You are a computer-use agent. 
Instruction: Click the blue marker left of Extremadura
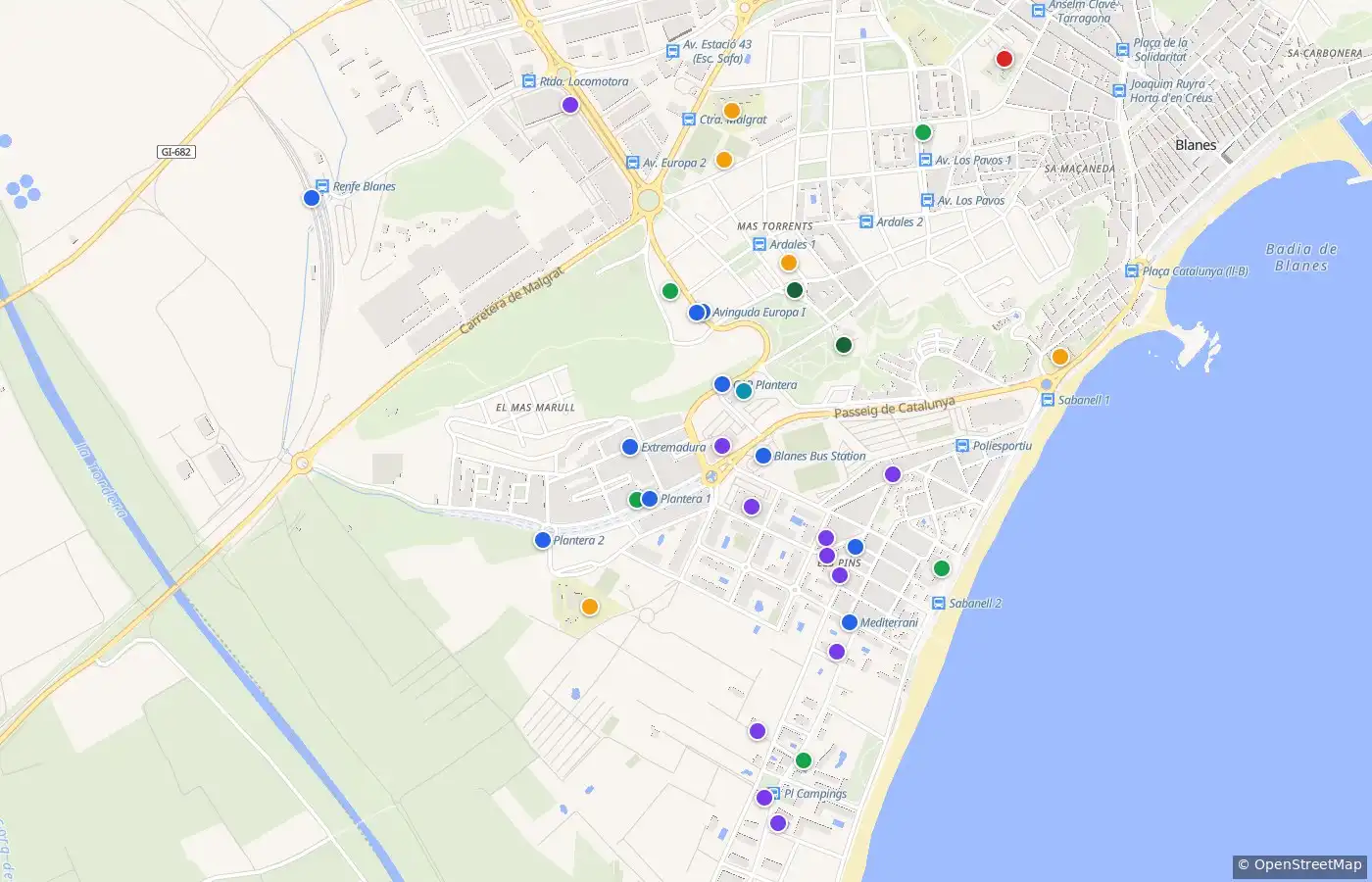[630, 447]
